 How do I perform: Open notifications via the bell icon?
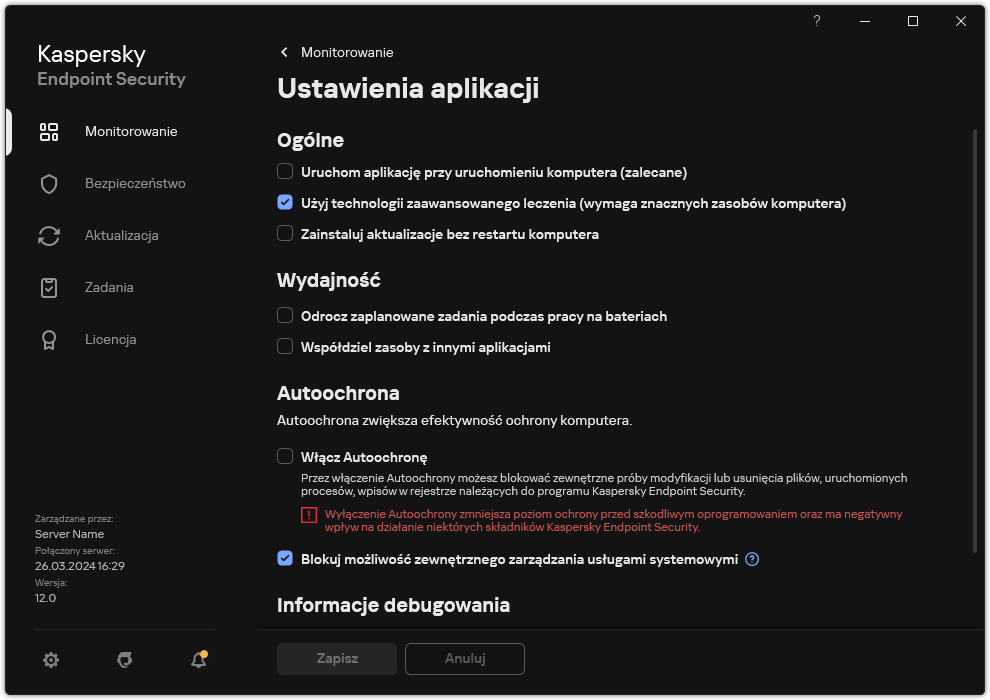click(x=197, y=660)
